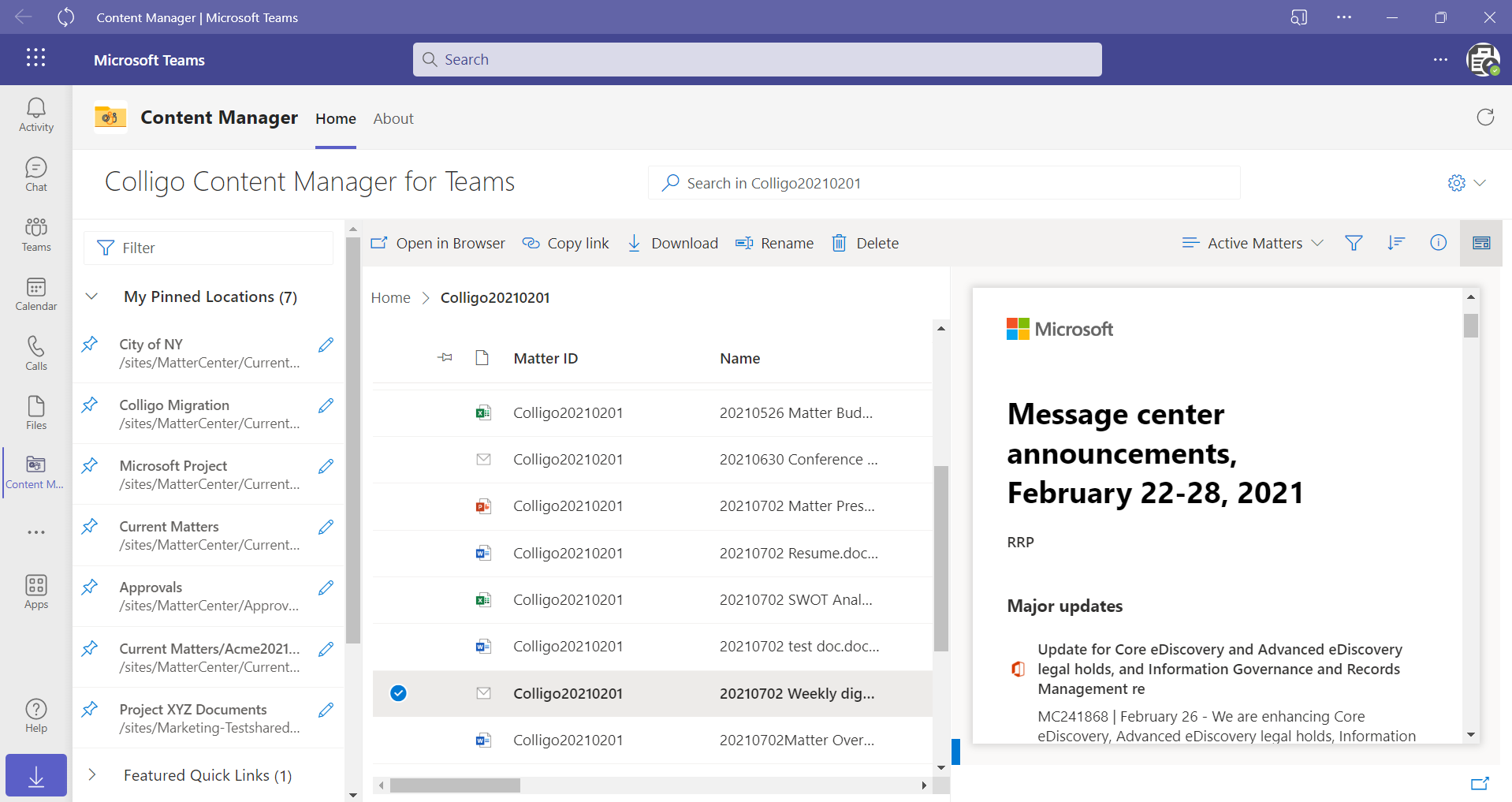Unpin the Microsoft Project location
Screen dimensions: 1512x802
90,466
